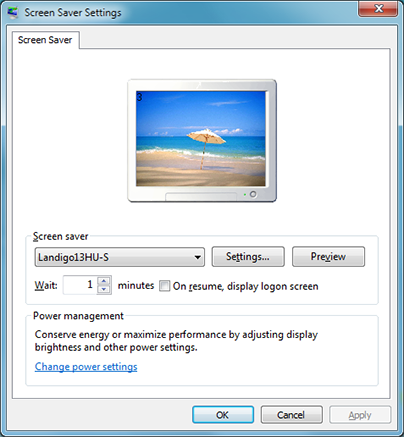Click the power button on preview monitor
Image resolution: width=404 pixels, height=437 pixels.
pyautogui.click(x=253, y=194)
